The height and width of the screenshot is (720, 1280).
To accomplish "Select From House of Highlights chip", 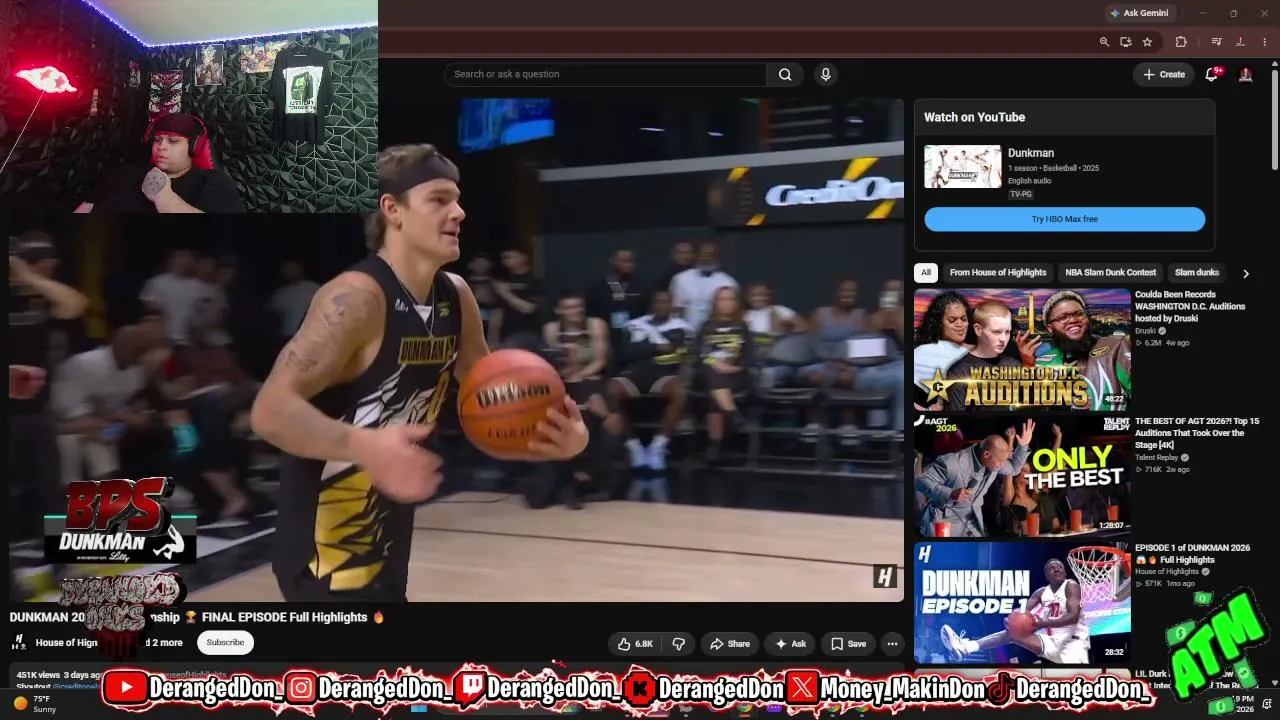I will (998, 272).
